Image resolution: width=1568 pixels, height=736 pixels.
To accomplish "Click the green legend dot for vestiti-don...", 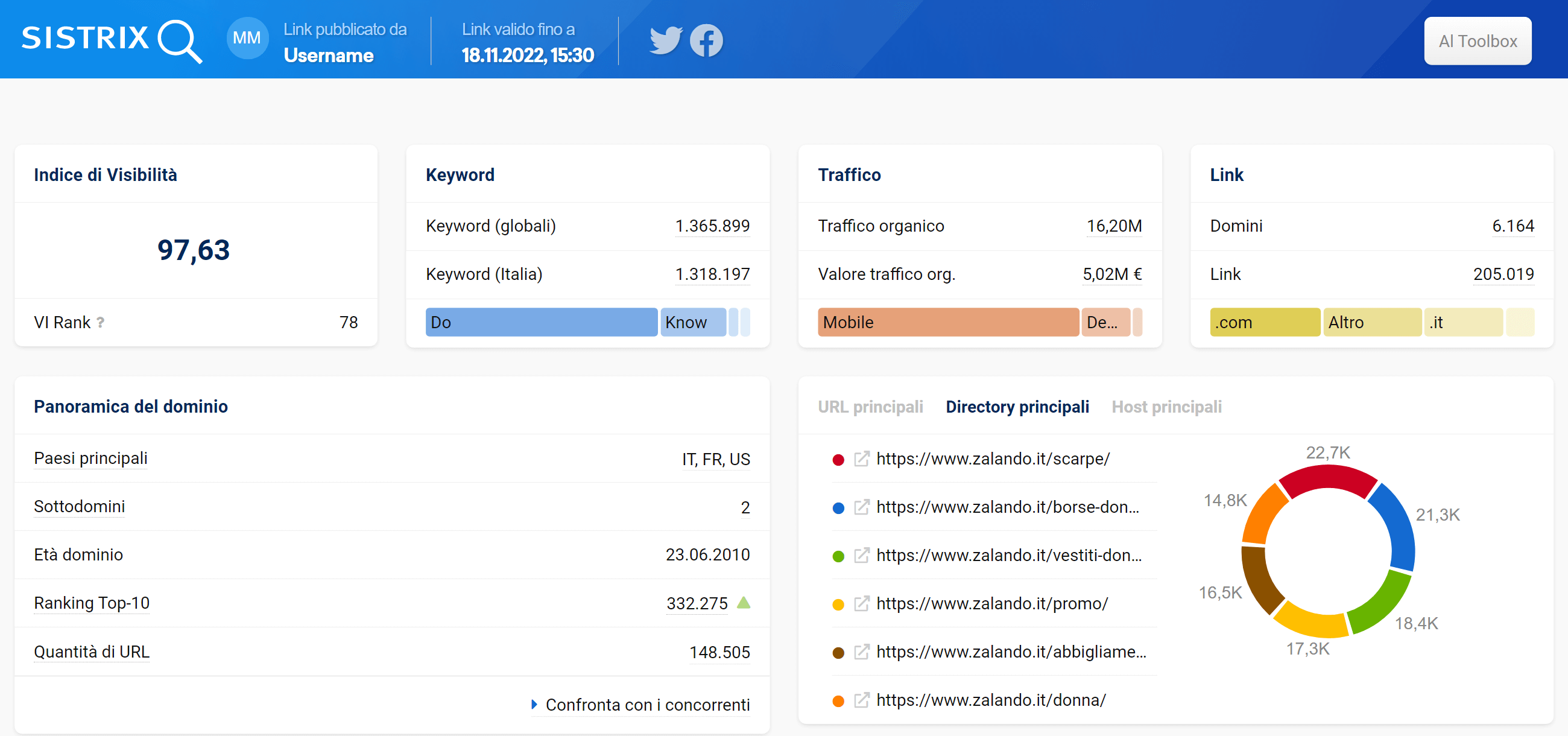I will pos(838,556).
